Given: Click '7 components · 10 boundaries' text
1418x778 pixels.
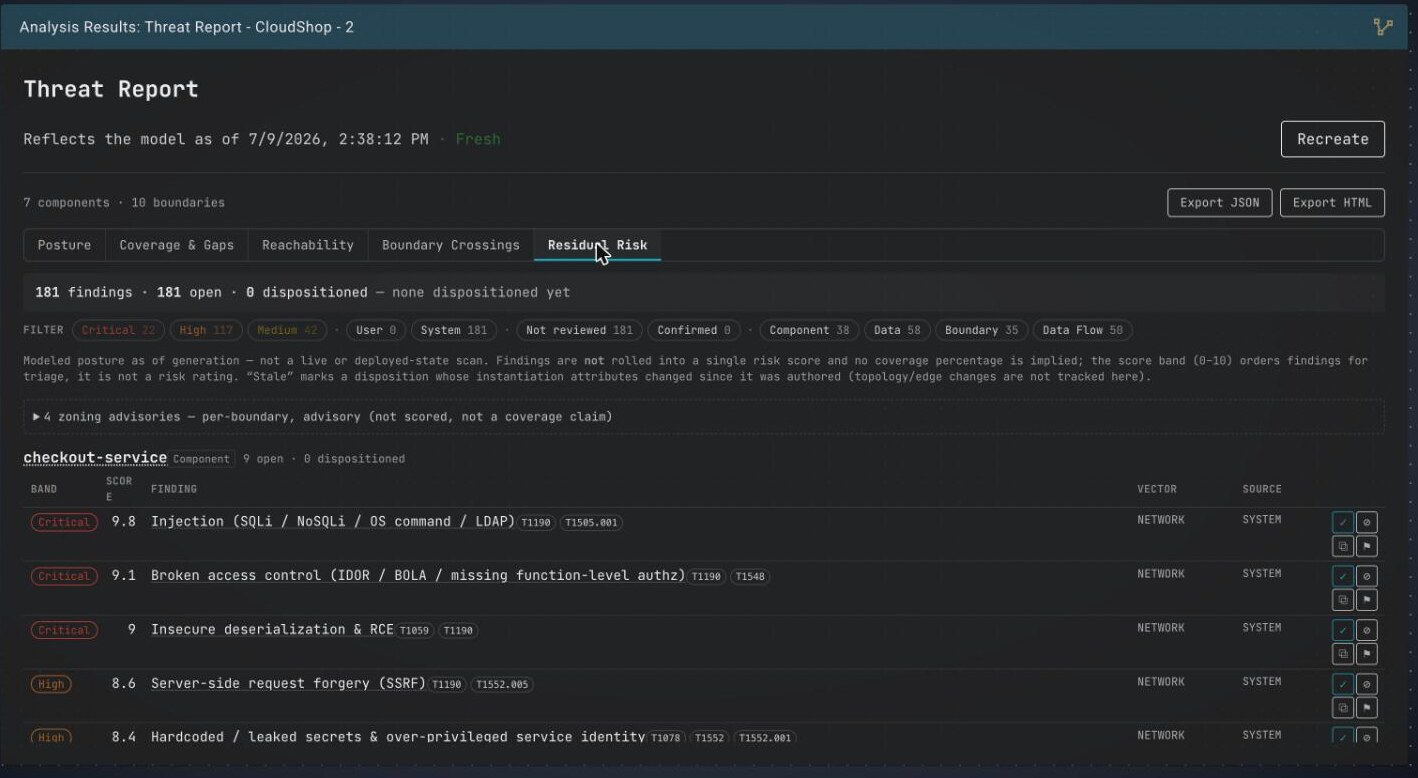Looking at the screenshot, I should point(124,202).
